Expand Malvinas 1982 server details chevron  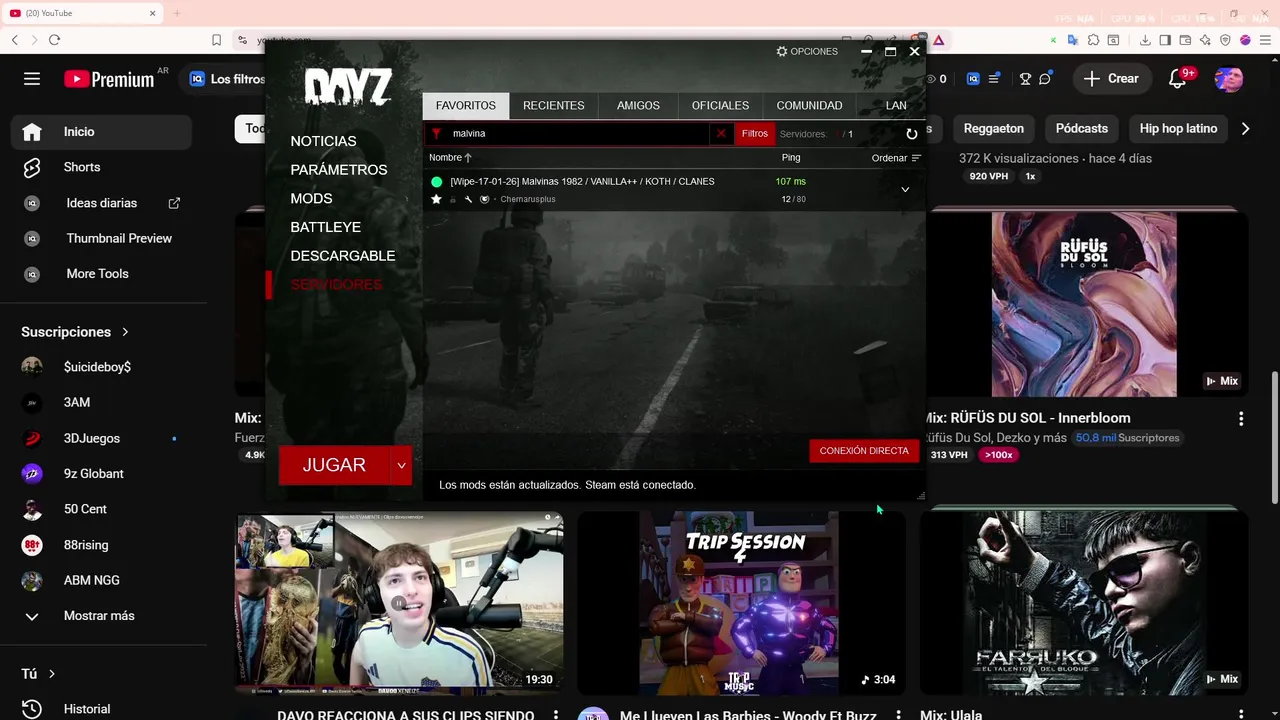click(x=905, y=190)
